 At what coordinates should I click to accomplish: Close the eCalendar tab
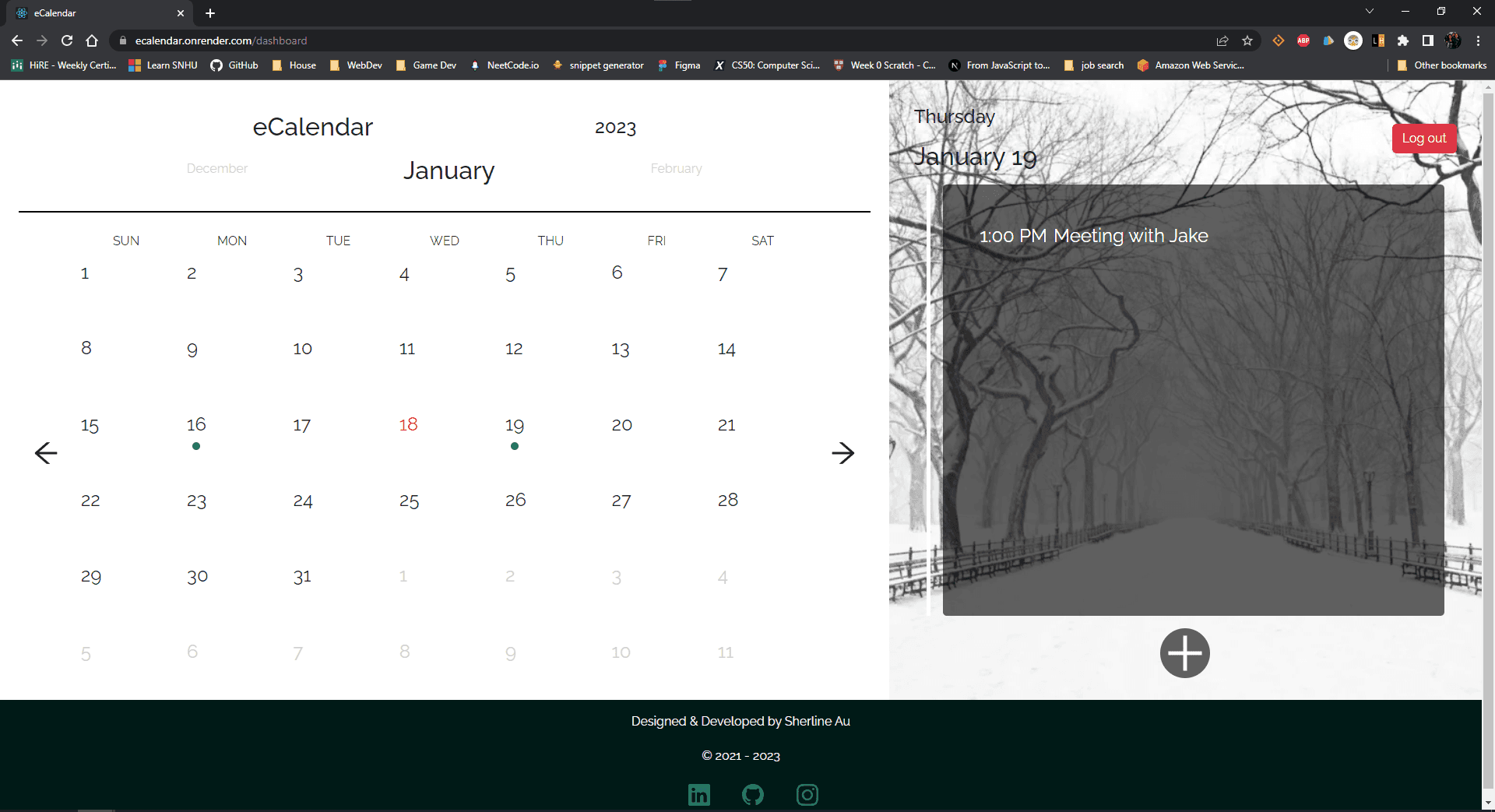181,13
